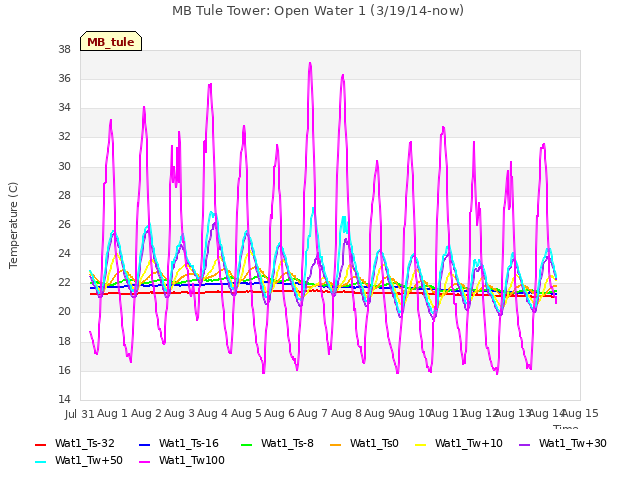Select the Wat1_Ts-32 legend label

click(84, 444)
